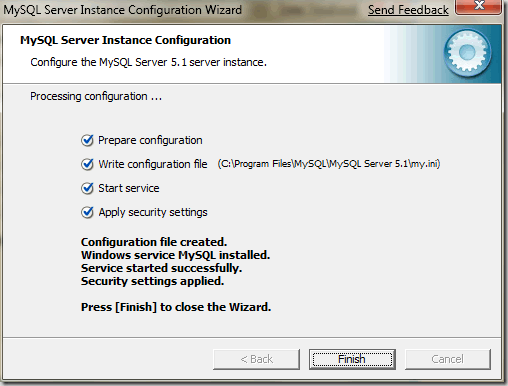Click the 'Write configuration file' step label
Screen dimensions: 508x386
pos(153,164)
